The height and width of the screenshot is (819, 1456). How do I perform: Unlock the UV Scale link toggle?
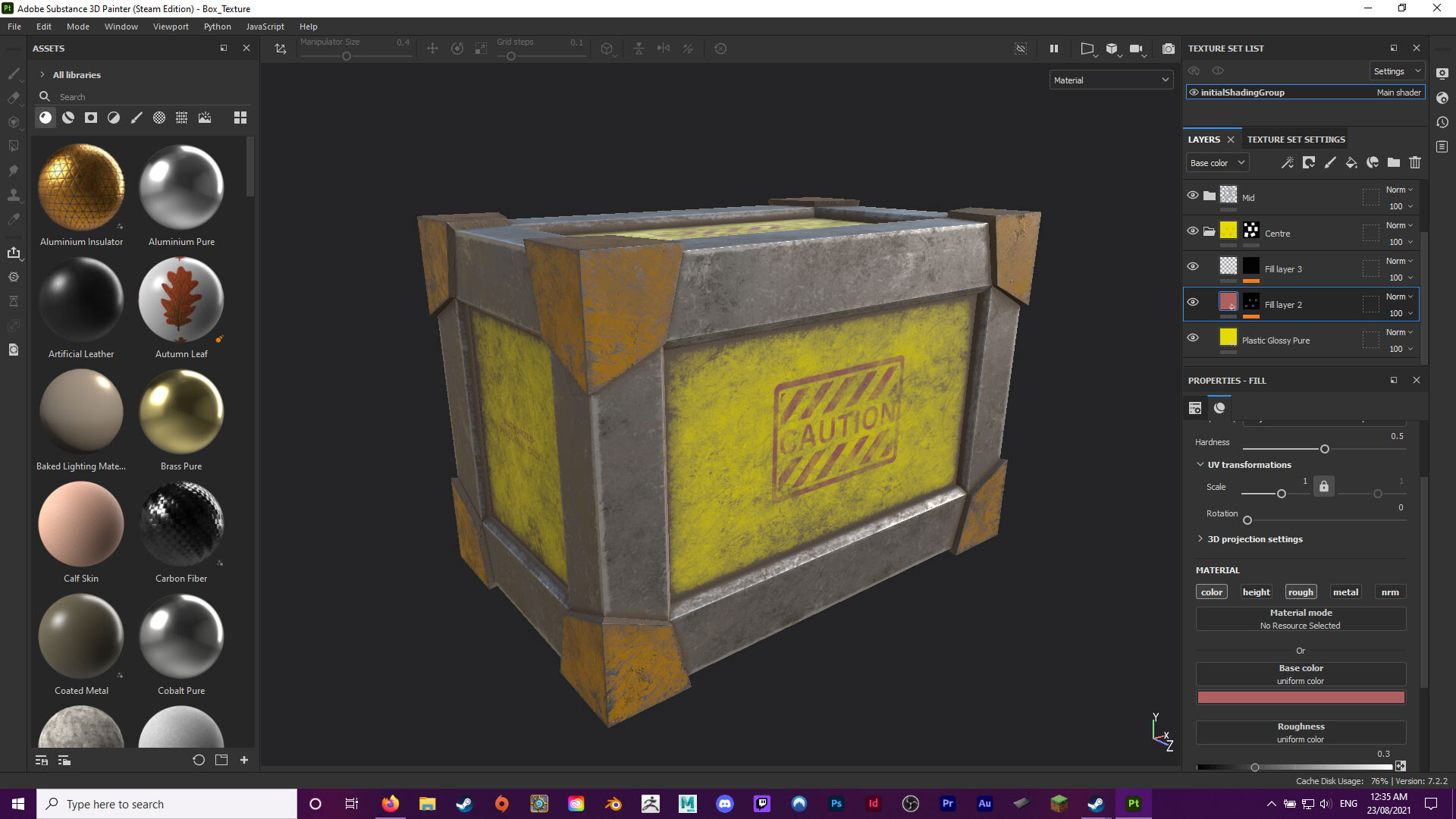point(1323,486)
